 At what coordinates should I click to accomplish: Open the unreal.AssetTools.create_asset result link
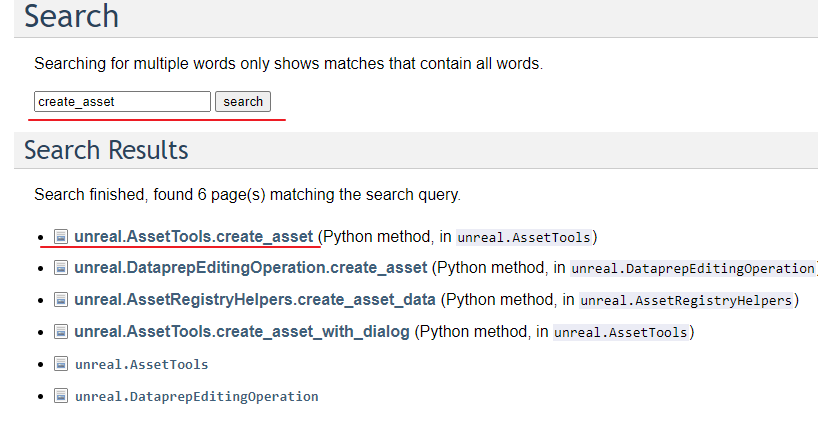pos(193,237)
